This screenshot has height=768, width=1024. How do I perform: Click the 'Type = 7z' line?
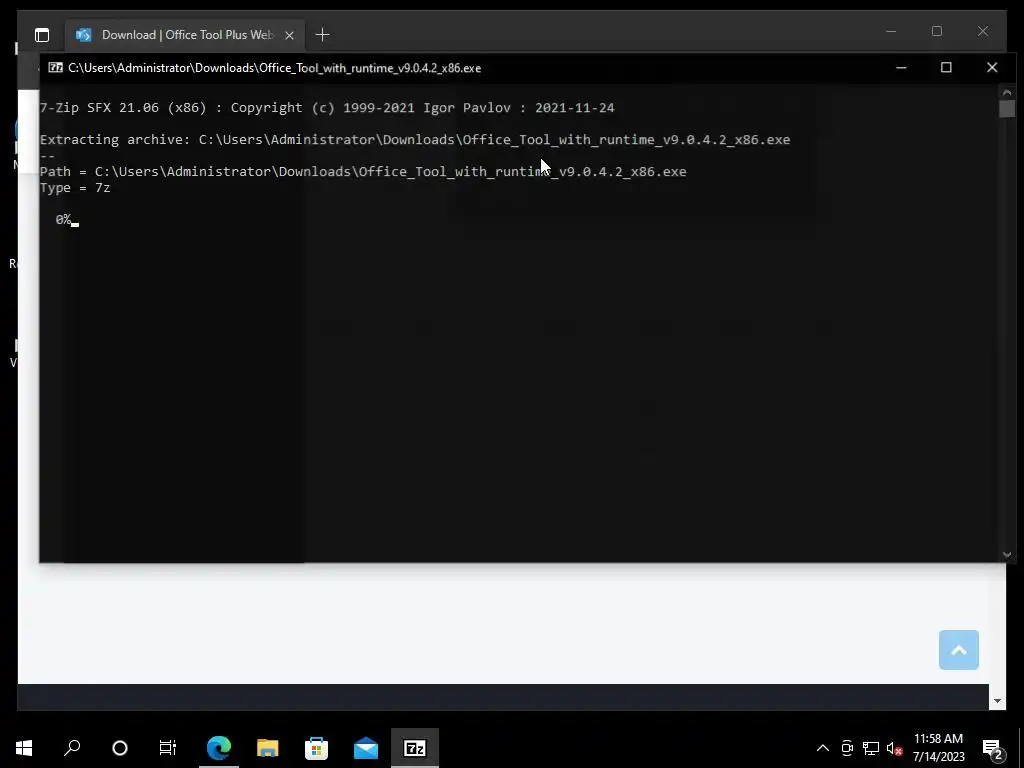tap(75, 188)
